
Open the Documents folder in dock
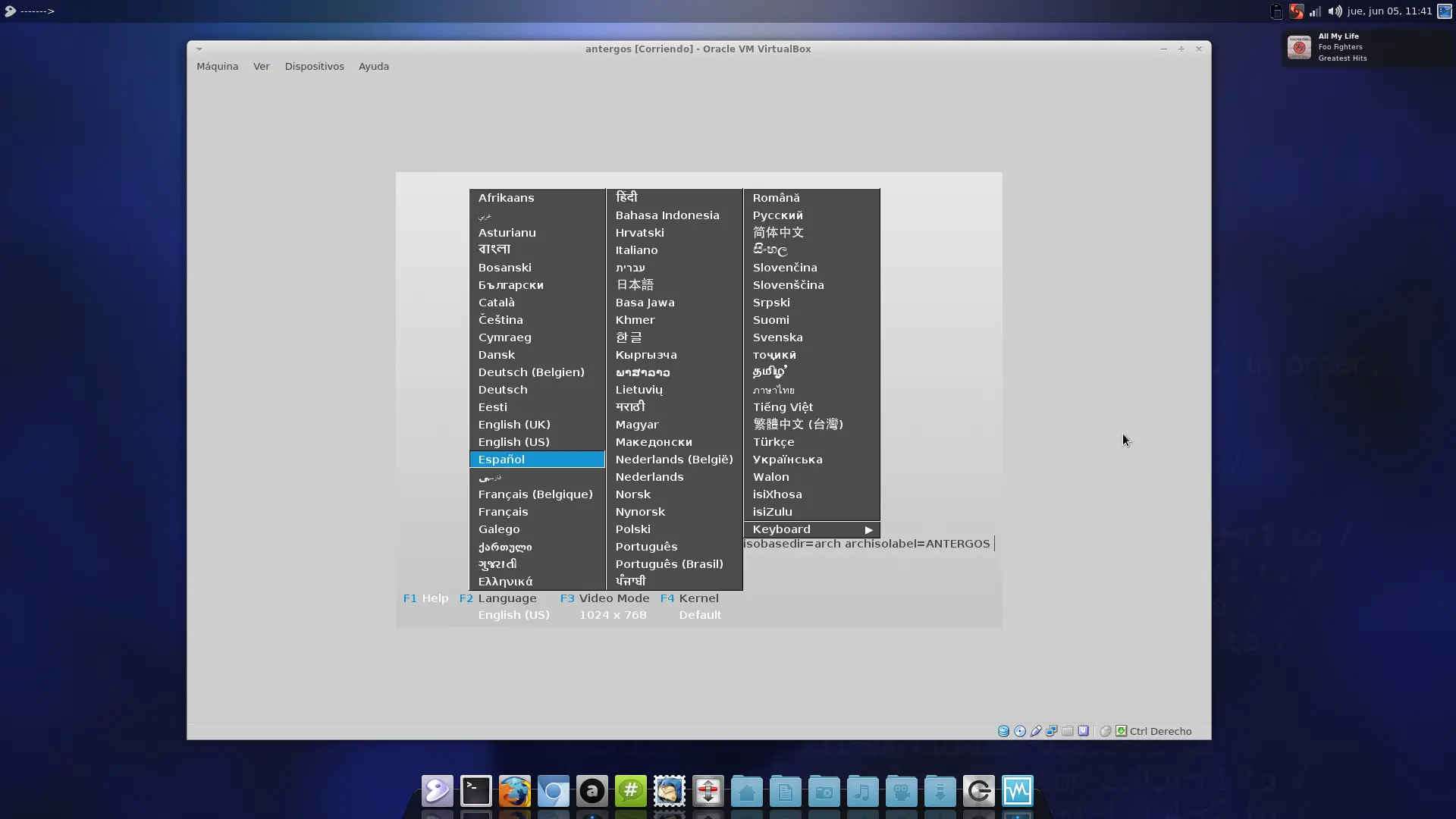tap(786, 791)
